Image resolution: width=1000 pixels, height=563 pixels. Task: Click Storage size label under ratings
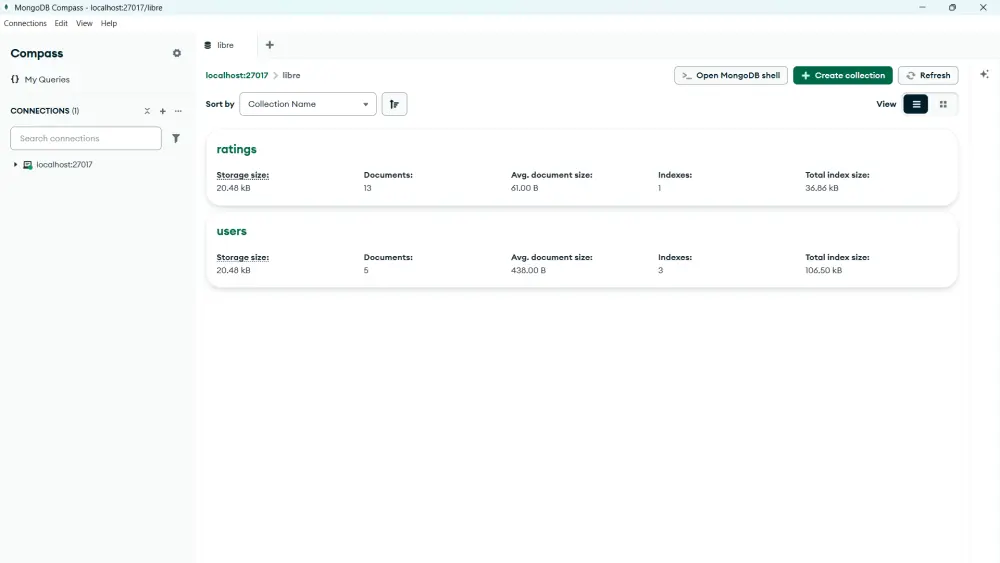tap(242, 175)
